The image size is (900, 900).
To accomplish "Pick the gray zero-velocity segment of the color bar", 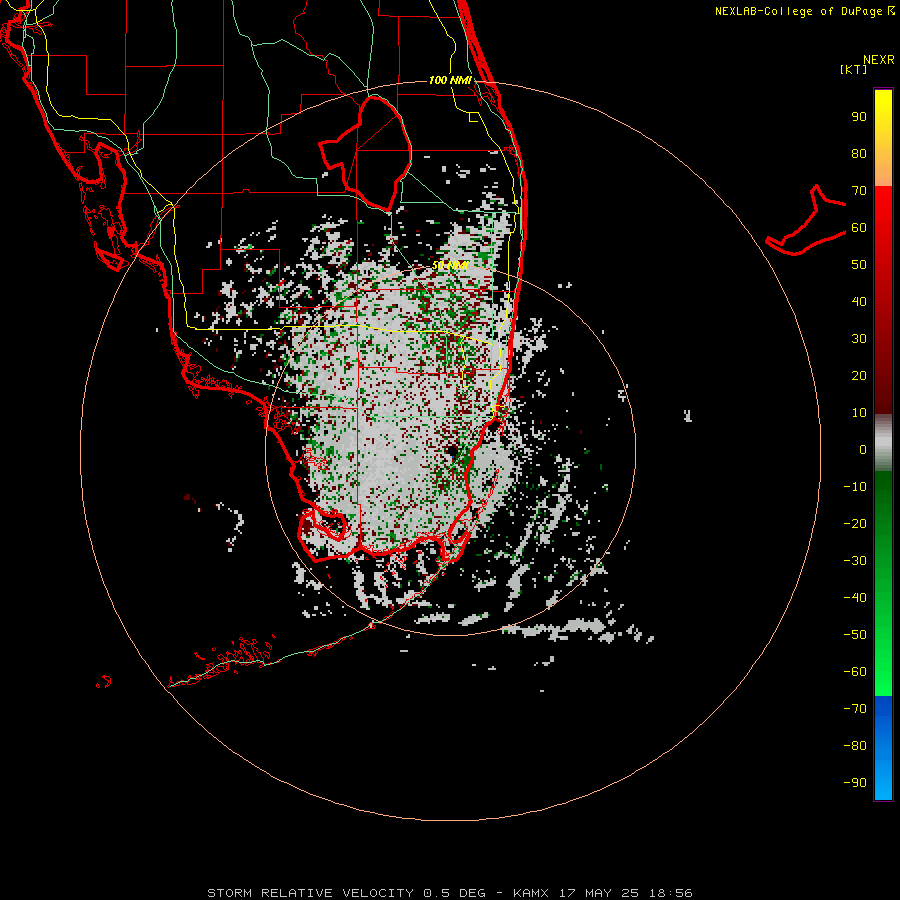I will pyautogui.click(x=883, y=443).
